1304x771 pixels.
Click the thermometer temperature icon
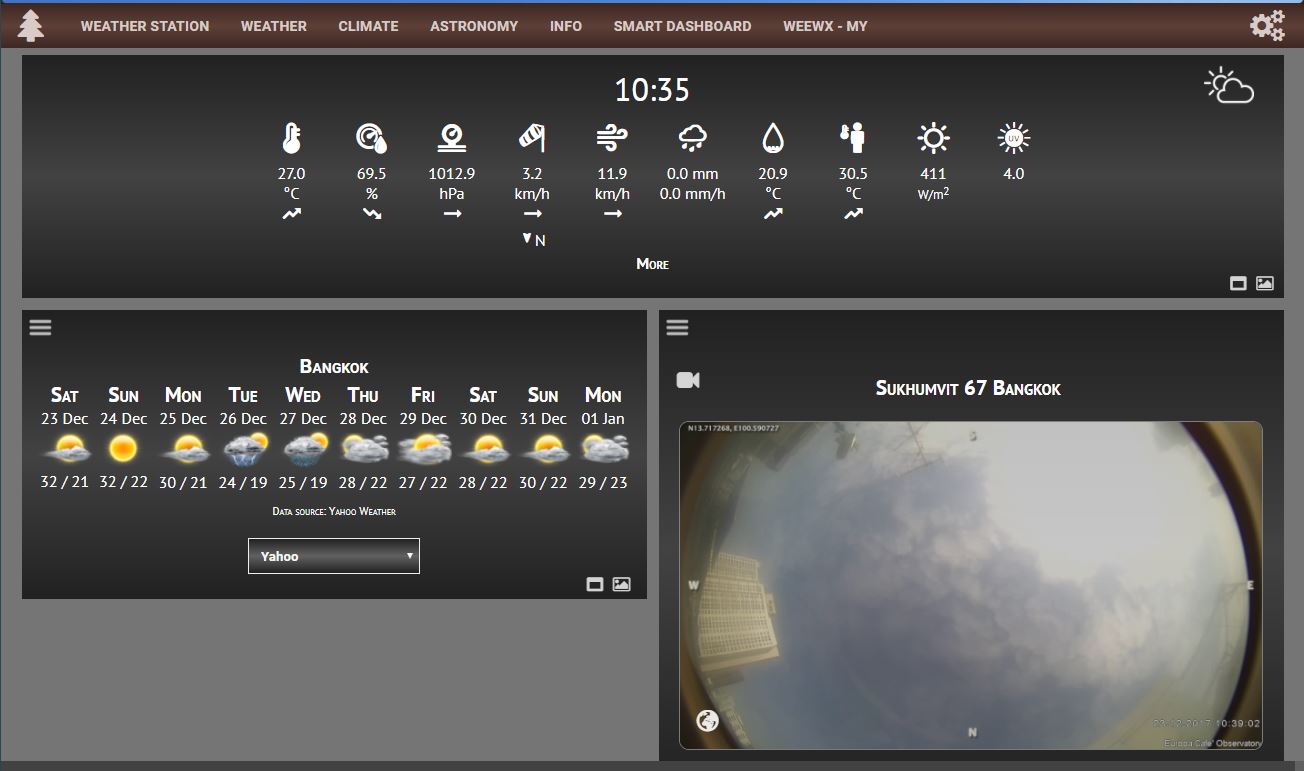(291, 138)
